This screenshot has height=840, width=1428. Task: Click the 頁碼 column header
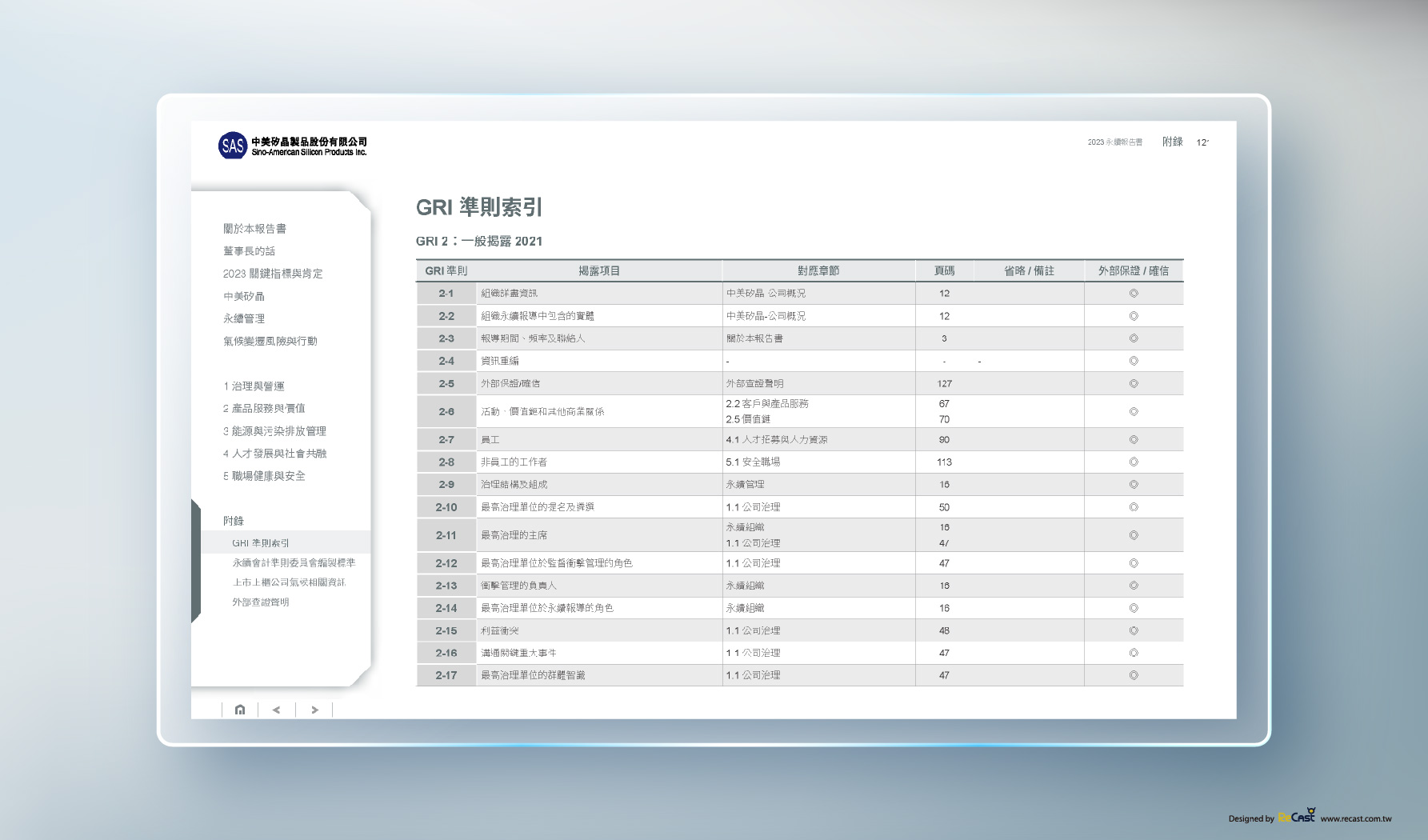pyautogui.click(x=945, y=271)
